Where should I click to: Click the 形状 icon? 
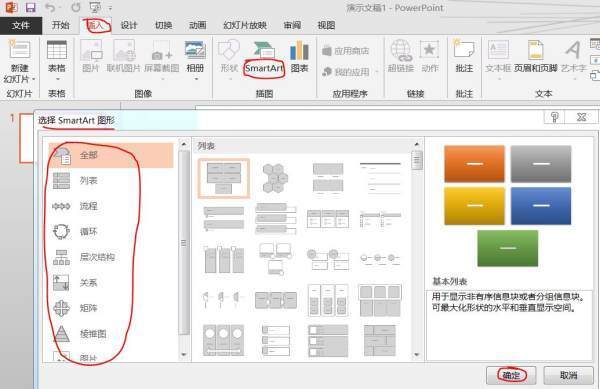click(x=229, y=50)
